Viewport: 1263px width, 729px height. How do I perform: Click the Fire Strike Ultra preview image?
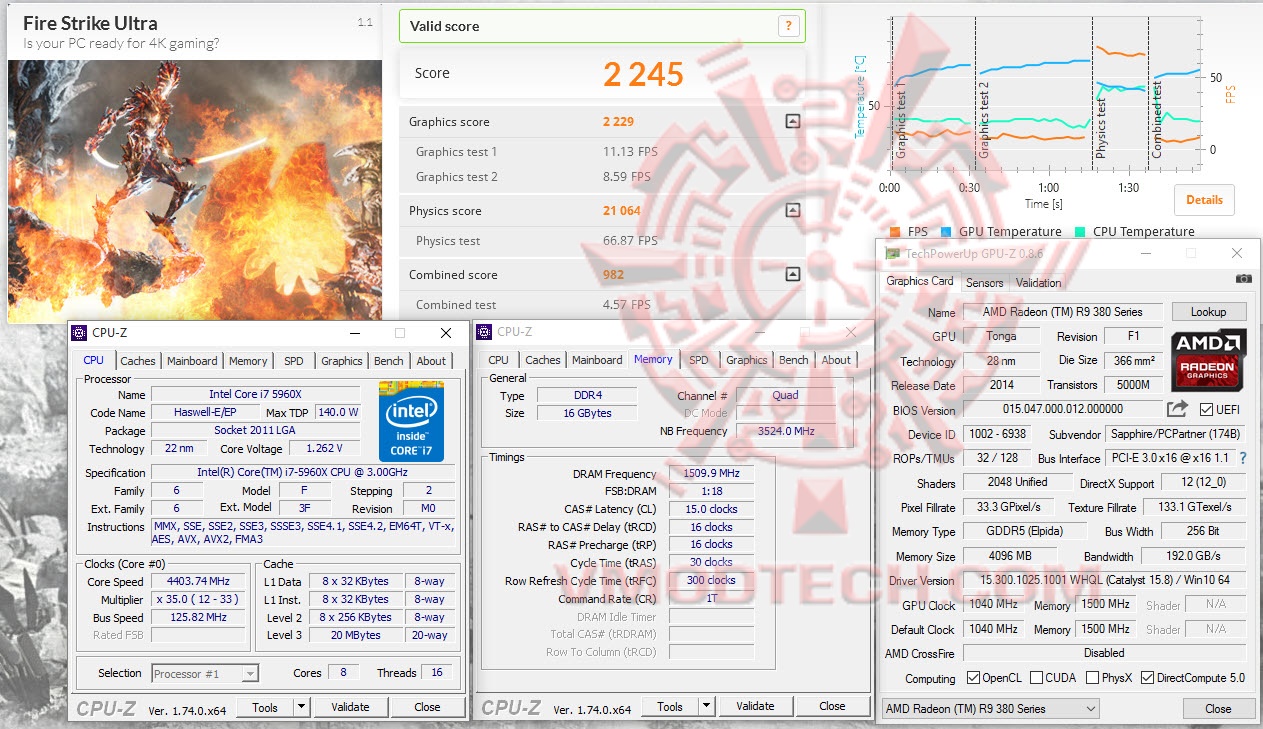pyautogui.click(x=195, y=190)
